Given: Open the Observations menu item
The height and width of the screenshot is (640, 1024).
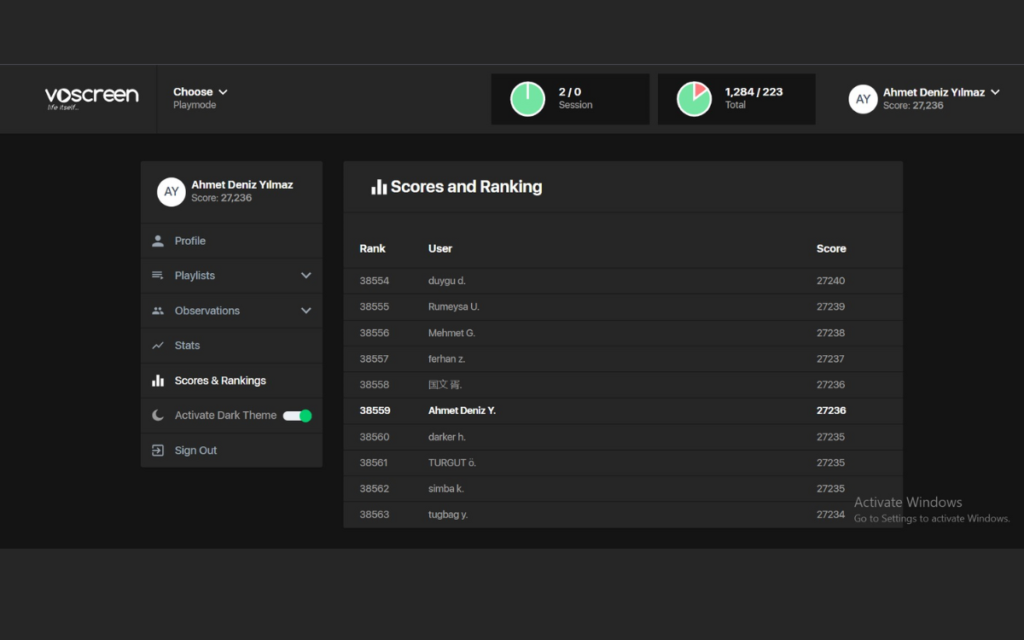Looking at the screenshot, I should (232, 311).
